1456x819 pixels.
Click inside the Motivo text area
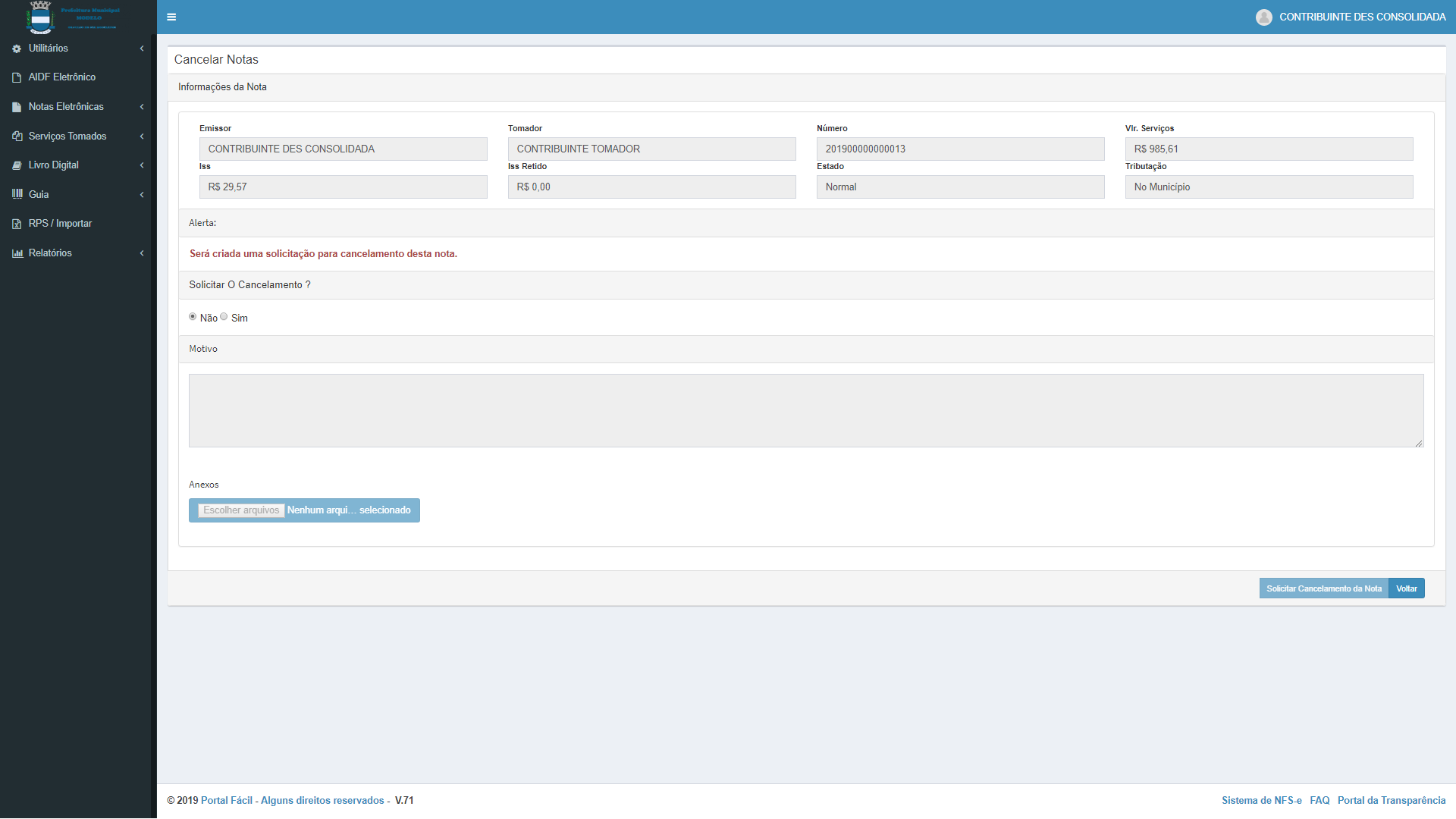click(805, 410)
